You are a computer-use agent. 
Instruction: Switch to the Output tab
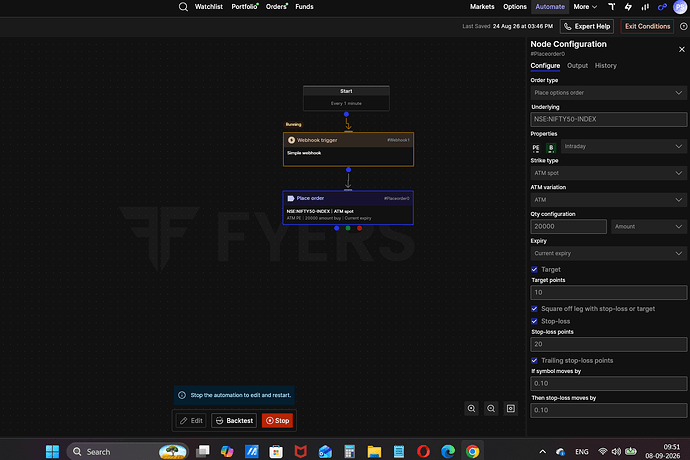point(577,66)
